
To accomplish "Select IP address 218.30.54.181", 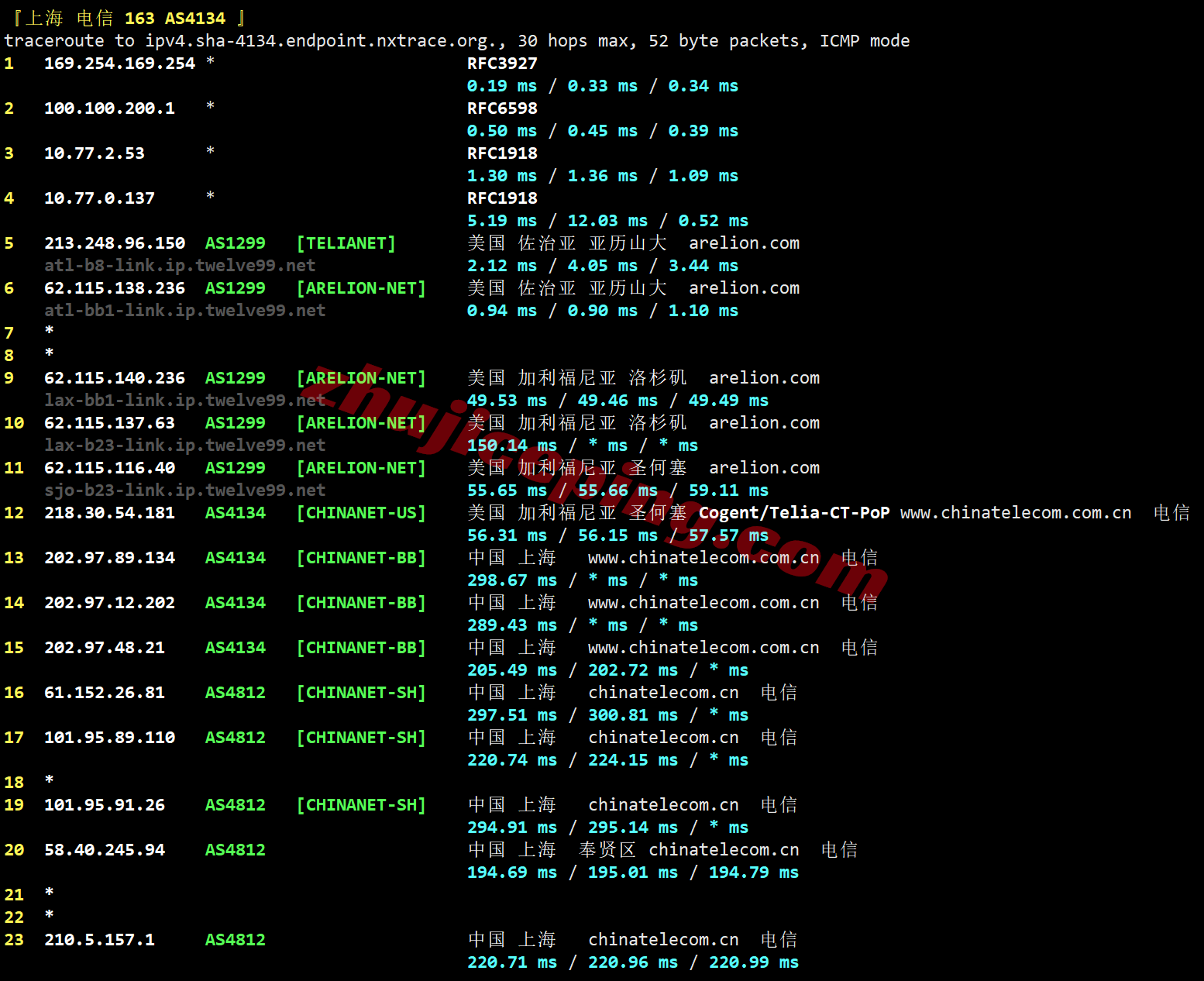I will 109,513.
